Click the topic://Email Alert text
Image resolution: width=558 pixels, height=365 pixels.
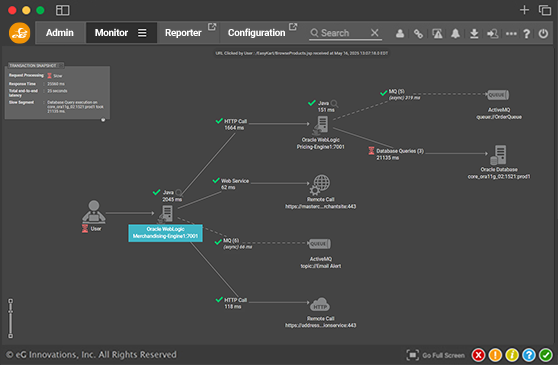(321, 266)
